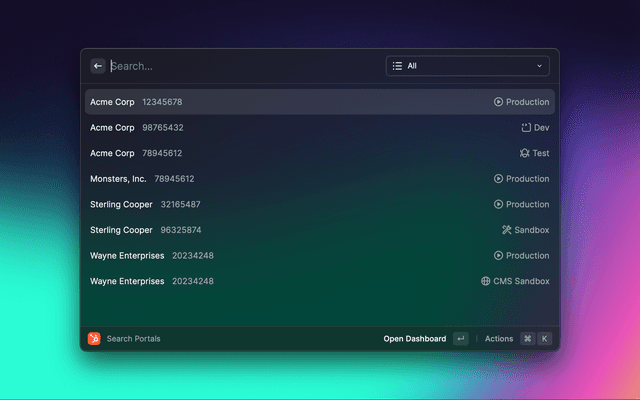The image size is (640, 400).
Task: Click the Test bug icon on Acme Corp
Action: [x=524, y=154]
